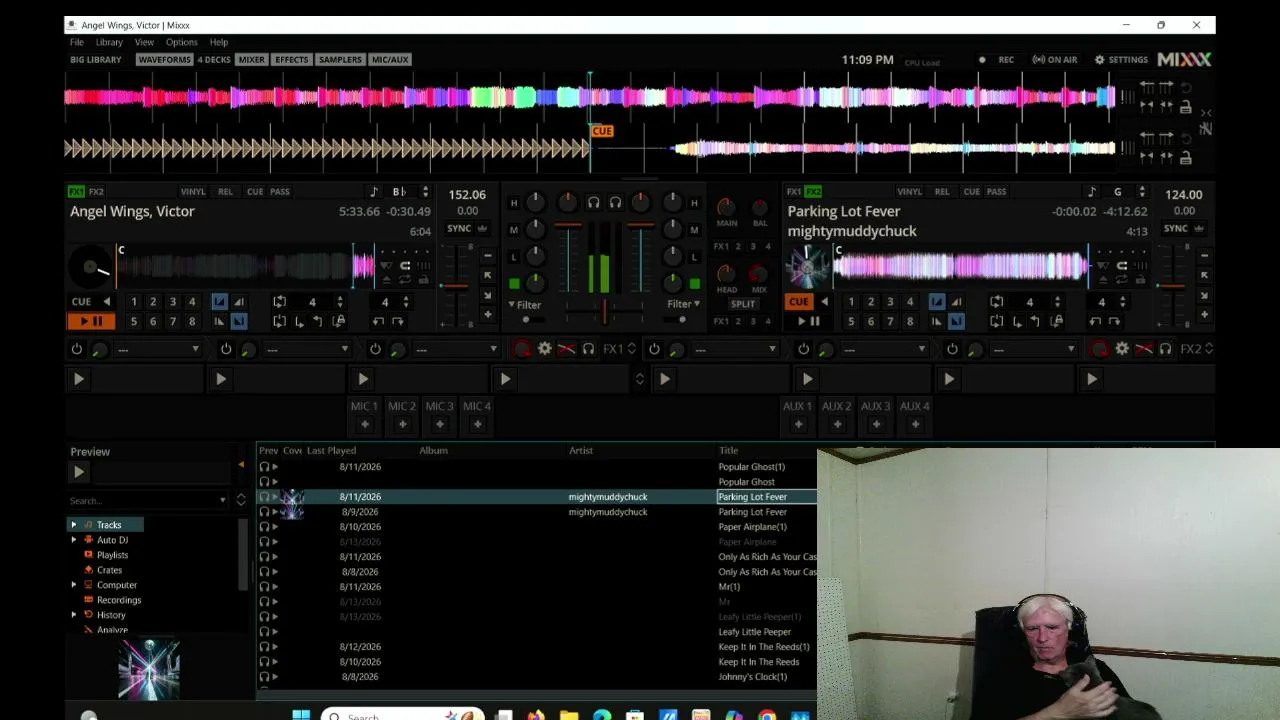Toggle SPLIT headphone cue mode
Screen dimensions: 1280x720
click(x=743, y=304)
